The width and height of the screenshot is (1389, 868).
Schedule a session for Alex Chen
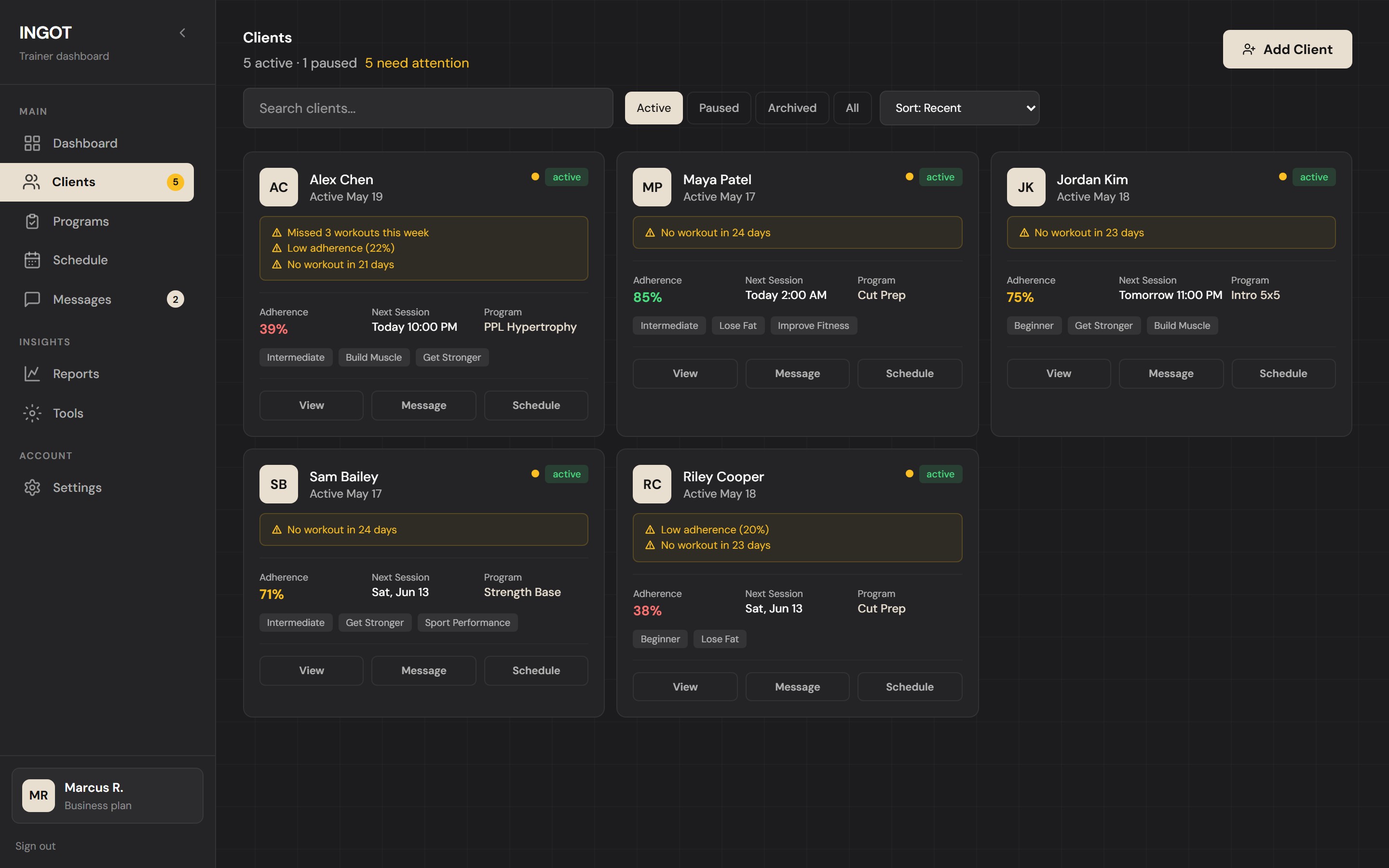tap(536, 405)
